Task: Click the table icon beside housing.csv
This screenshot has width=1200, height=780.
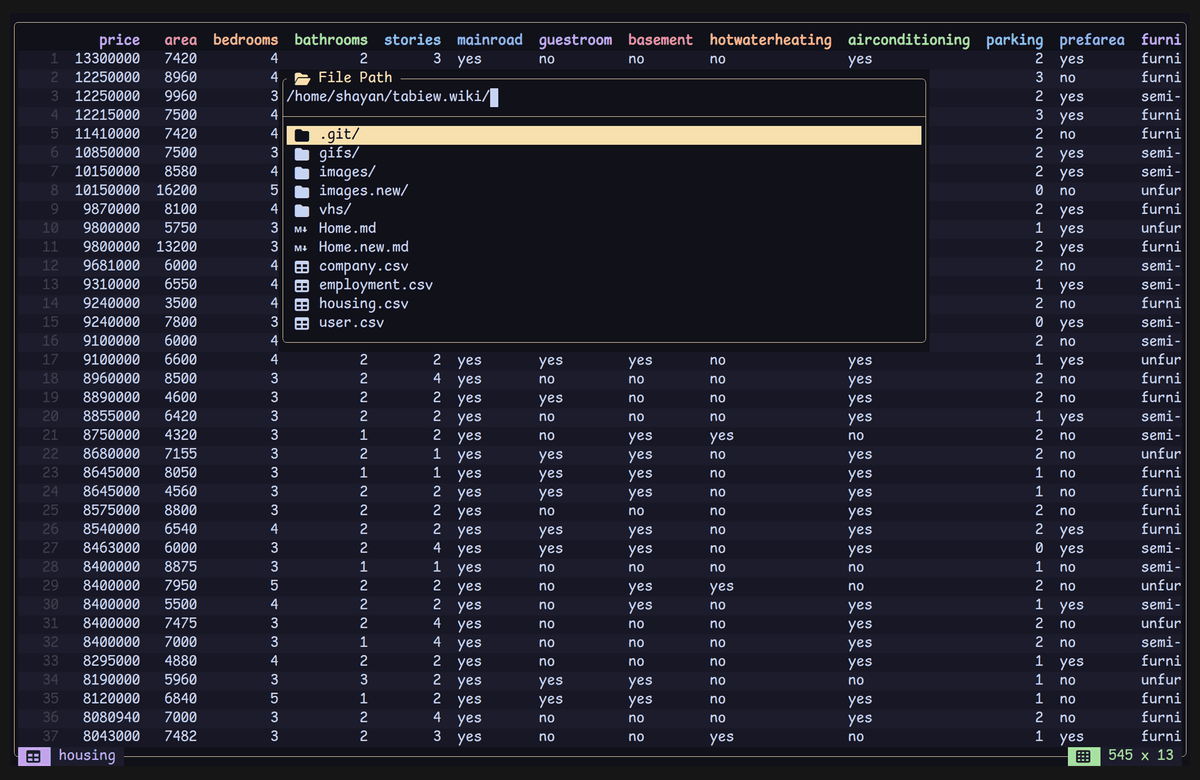Action: 302,304
